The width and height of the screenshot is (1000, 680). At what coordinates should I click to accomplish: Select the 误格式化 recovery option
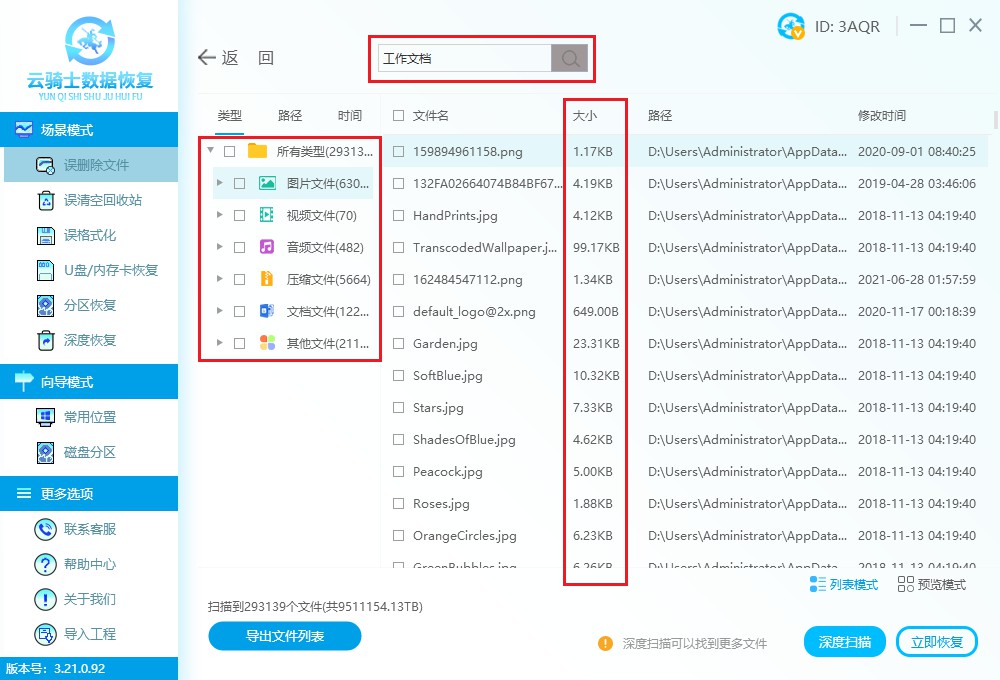pyautogui.click(x=90, y=235)
